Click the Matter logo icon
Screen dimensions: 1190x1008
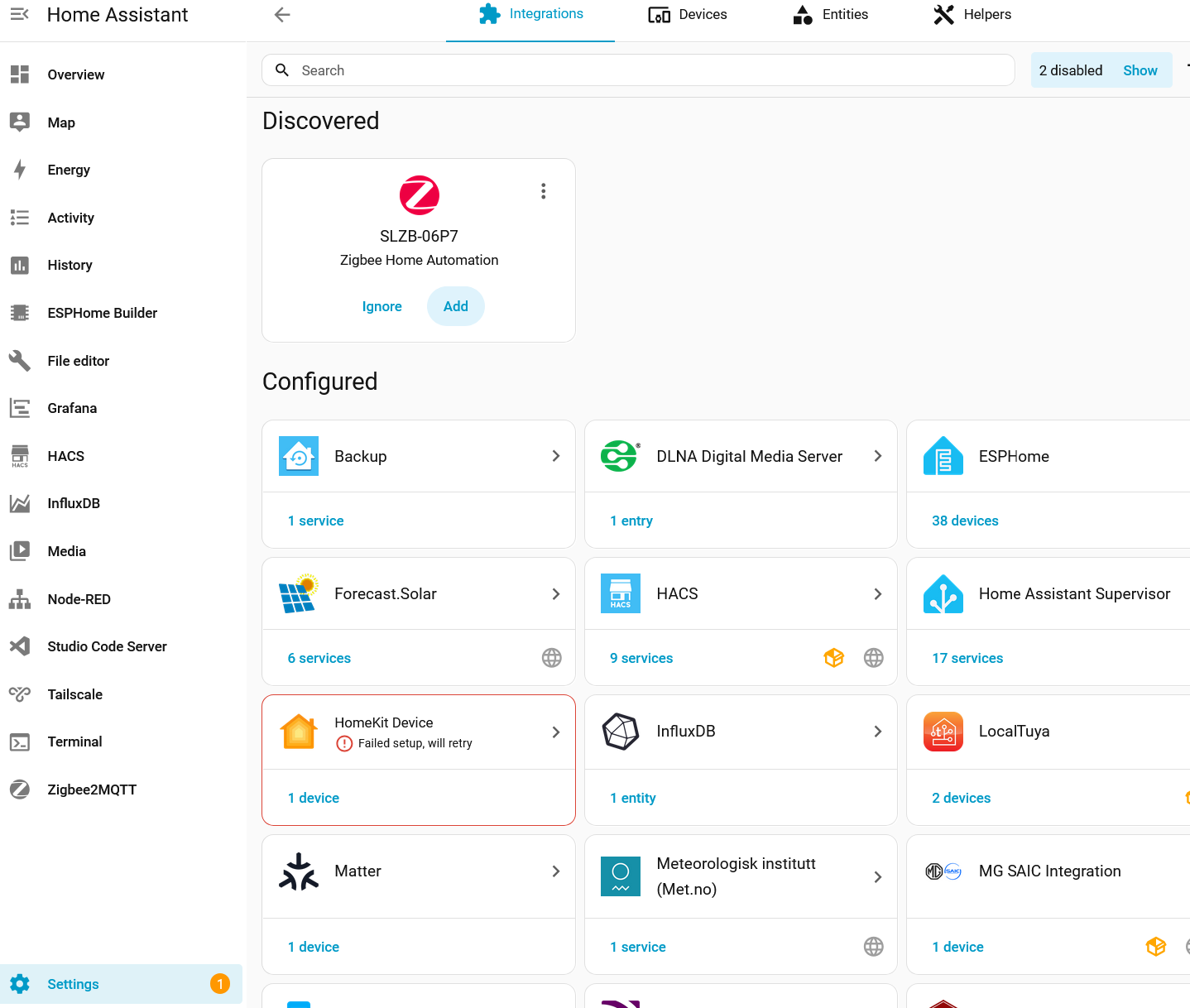299,871
